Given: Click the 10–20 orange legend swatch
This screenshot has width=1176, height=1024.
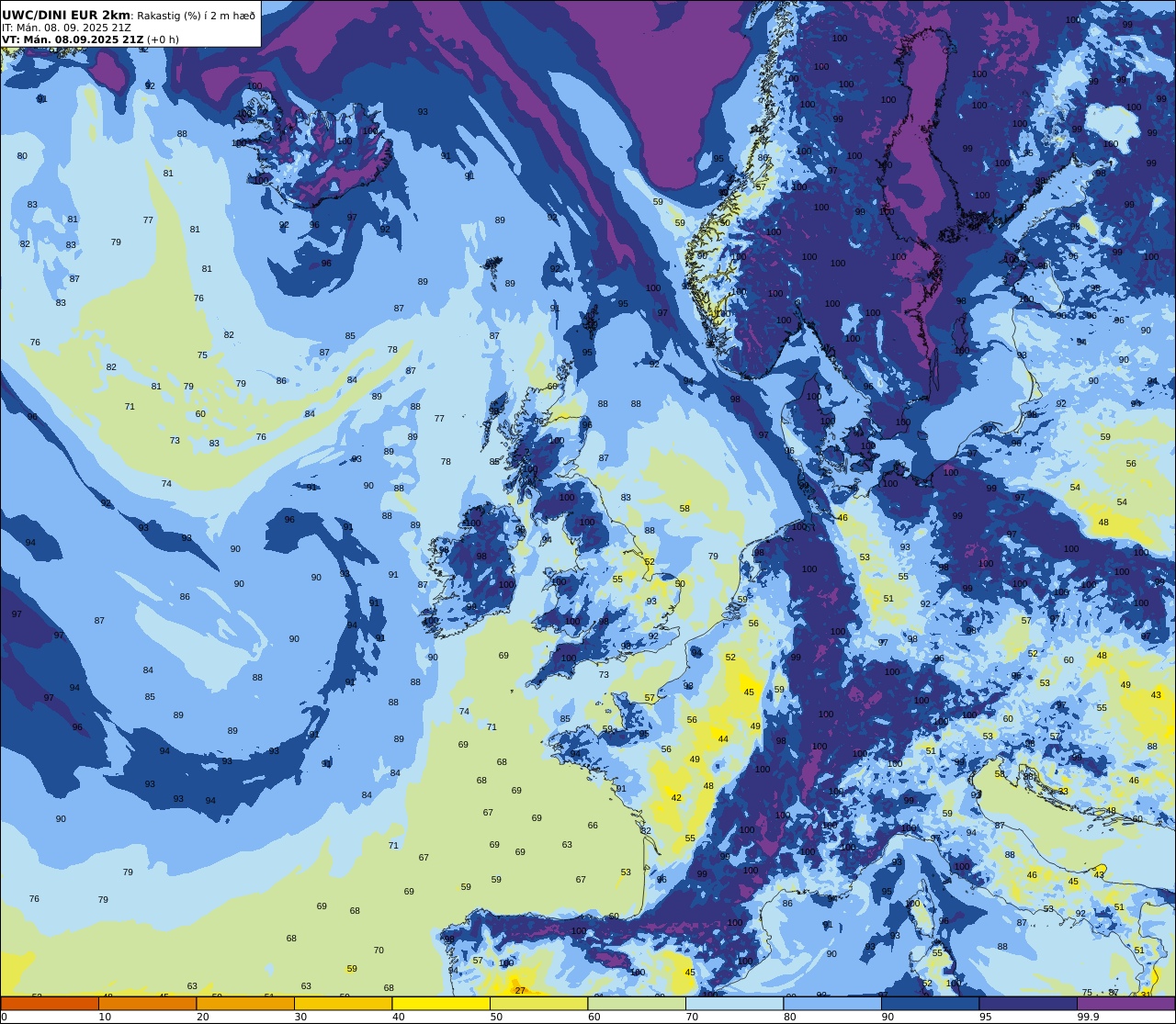Looking at the screenshot, I should (x=147, y=1003).
